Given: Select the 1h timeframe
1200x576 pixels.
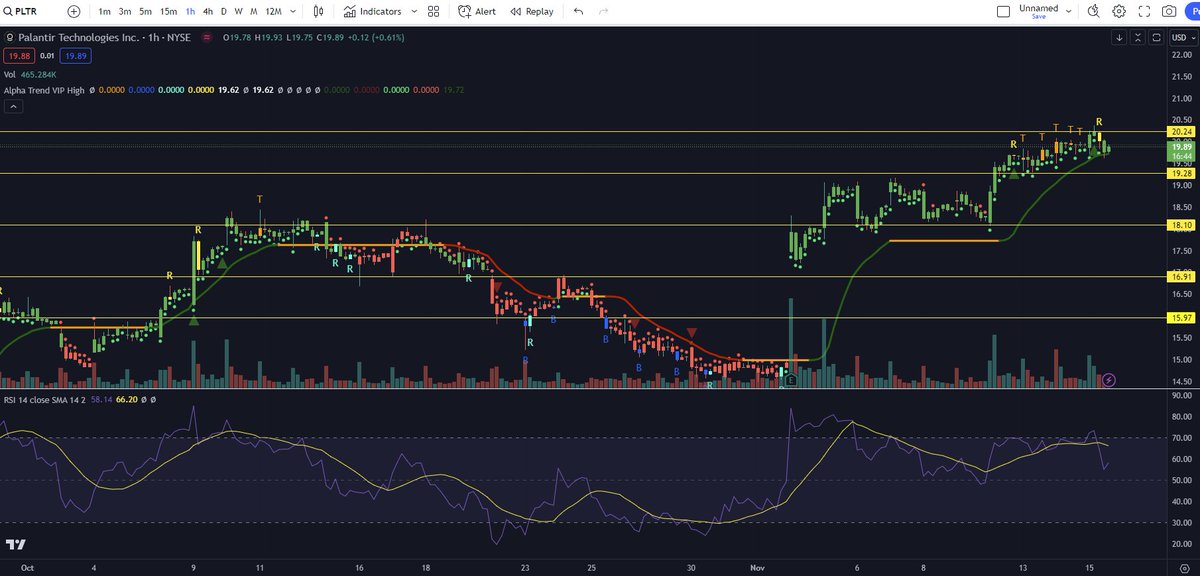Looking at the screenshot, I should 190,12.
